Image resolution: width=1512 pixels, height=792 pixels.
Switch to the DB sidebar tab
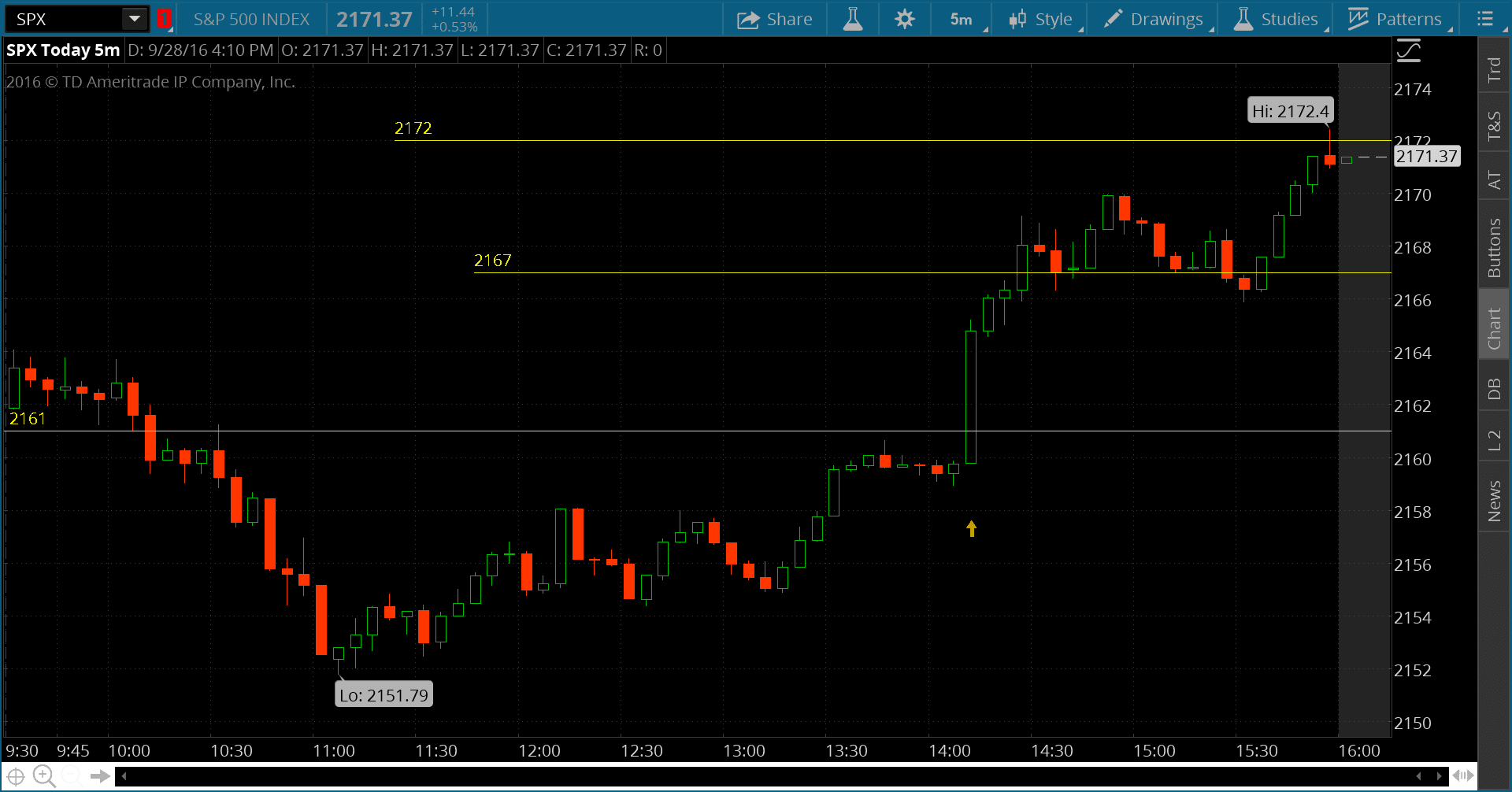tap(1494, 389)
